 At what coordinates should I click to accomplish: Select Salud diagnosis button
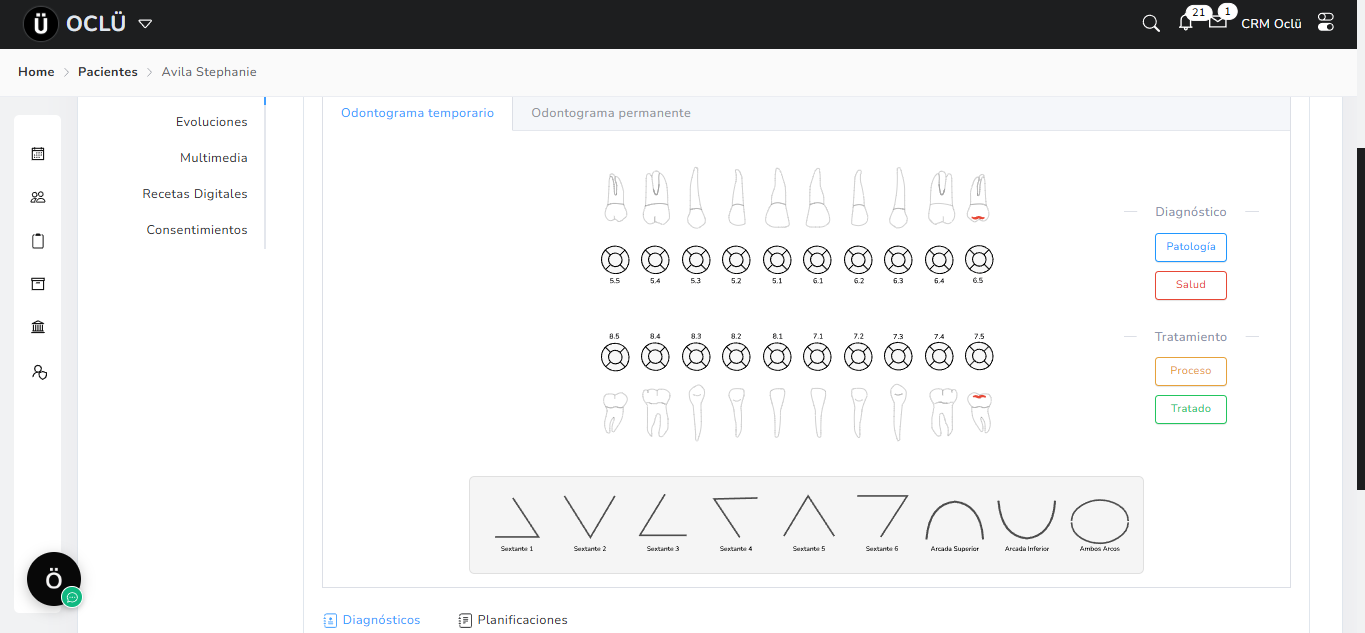pos(1190,285)
